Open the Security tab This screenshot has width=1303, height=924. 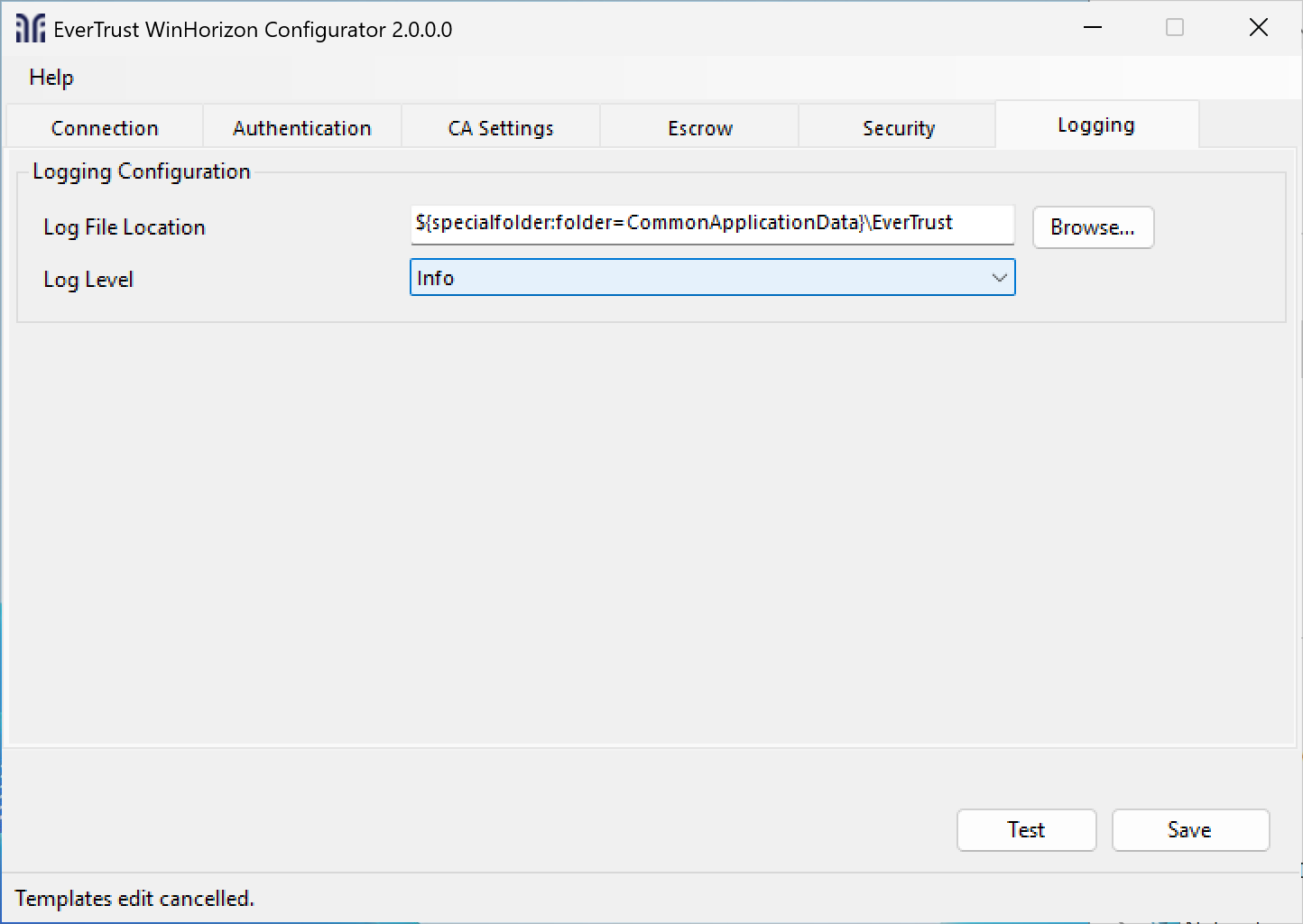click(x=898, y=127)
